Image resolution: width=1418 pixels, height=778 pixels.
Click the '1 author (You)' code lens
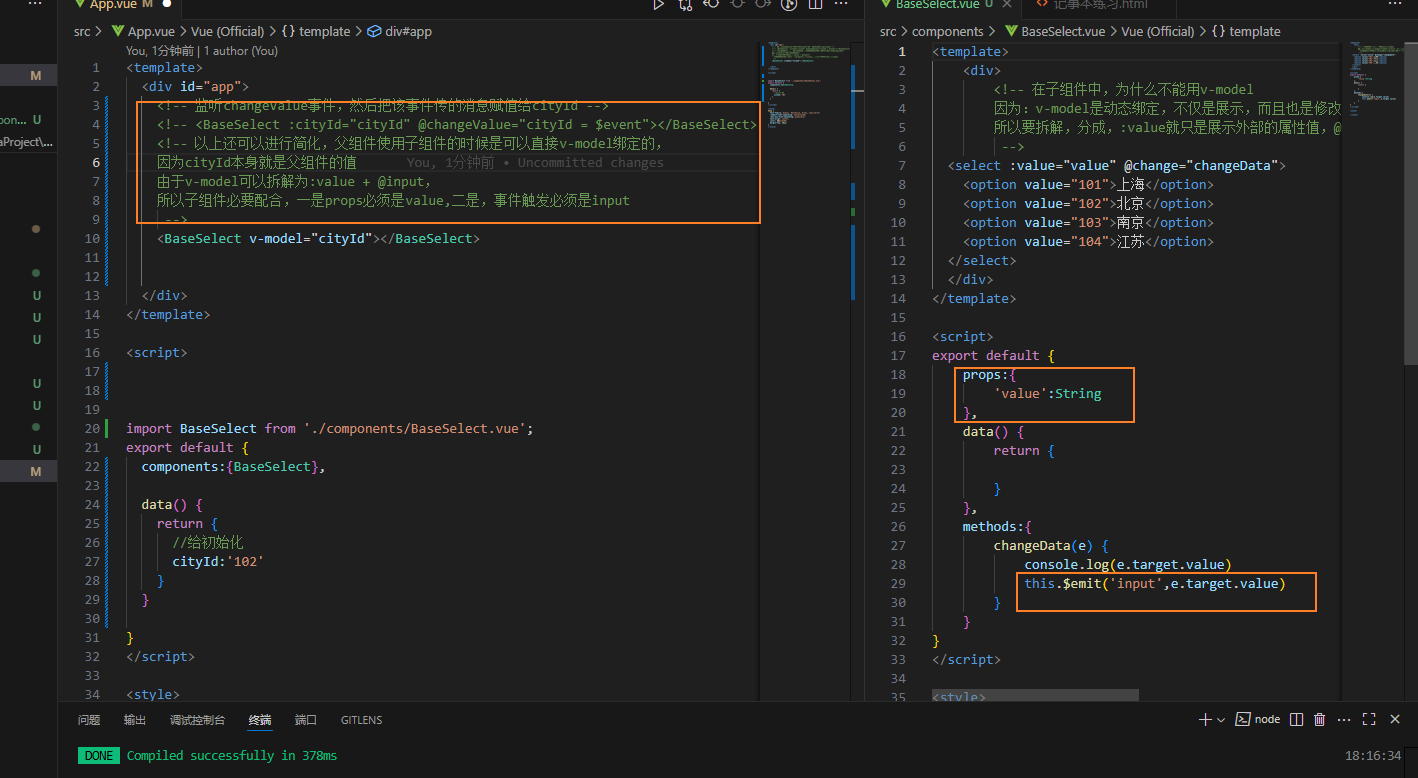(x=241, y=50)
